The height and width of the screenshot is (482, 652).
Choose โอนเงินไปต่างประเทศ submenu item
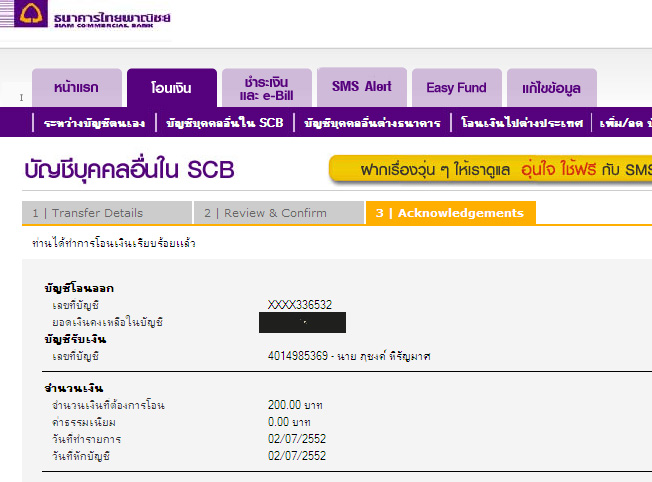[522, 123]
